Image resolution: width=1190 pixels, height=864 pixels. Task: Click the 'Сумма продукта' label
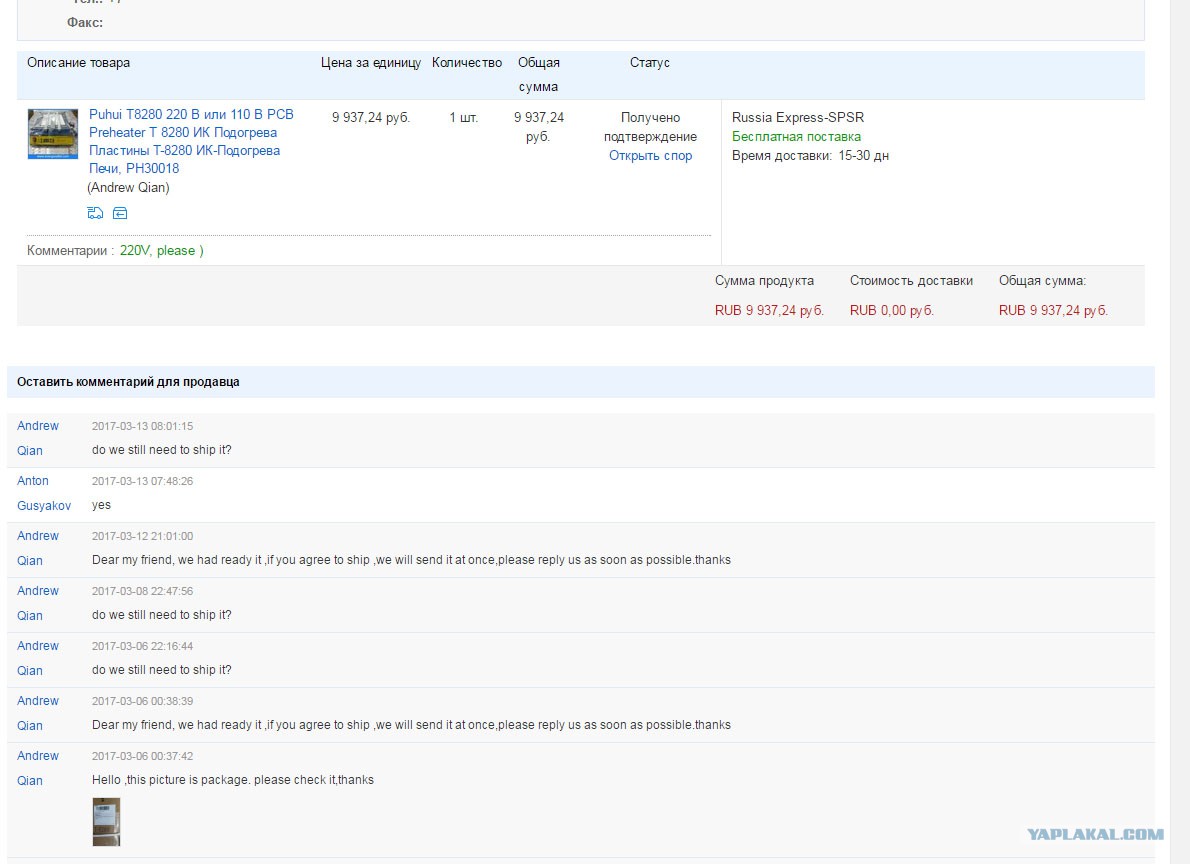[764, 281]
